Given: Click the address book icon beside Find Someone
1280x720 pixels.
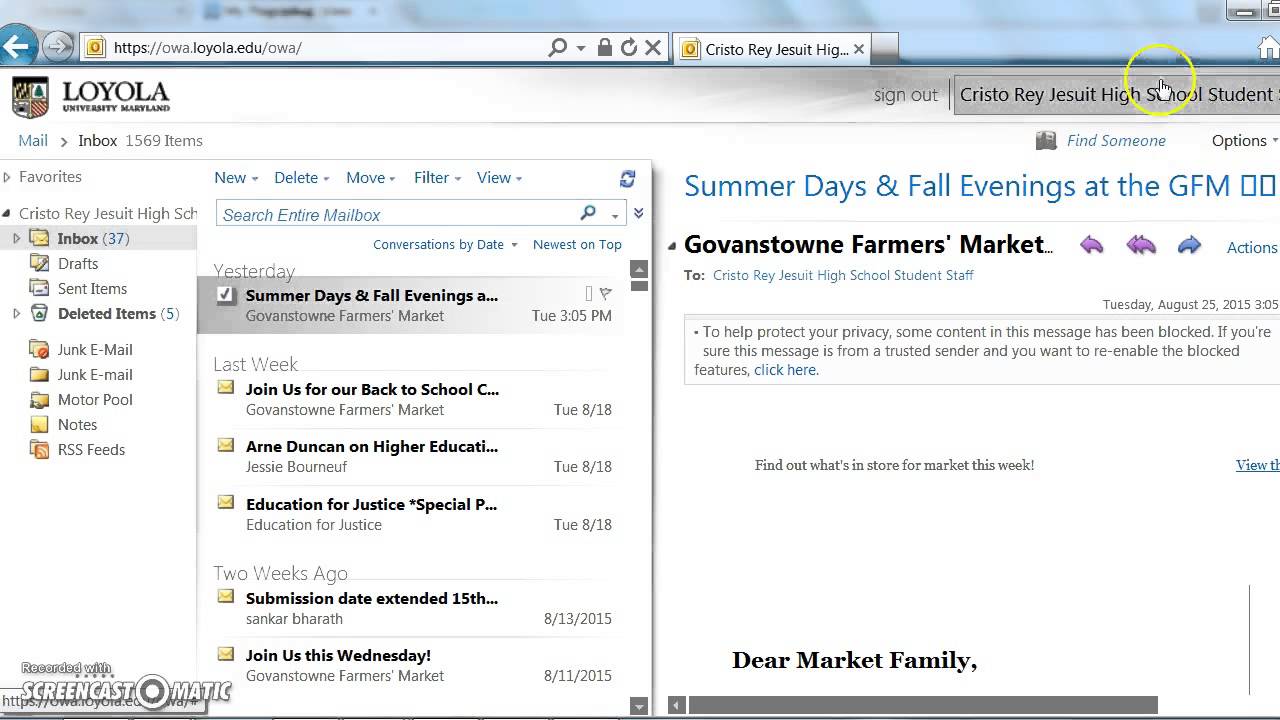Looking at the screenshot, I should [1046, 141].
